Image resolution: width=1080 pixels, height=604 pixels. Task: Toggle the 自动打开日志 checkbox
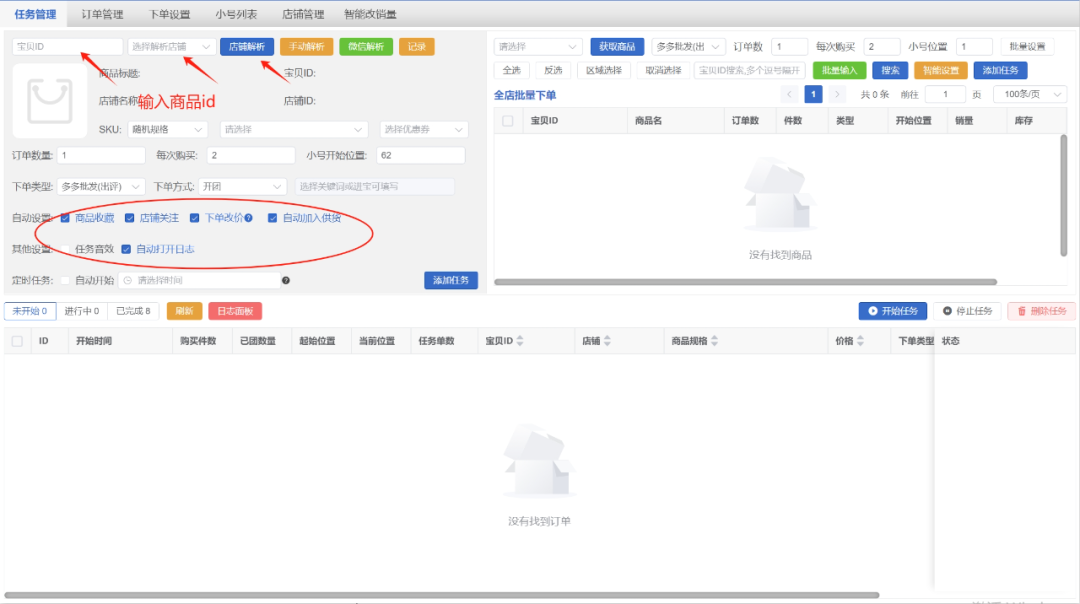[126, 249]
